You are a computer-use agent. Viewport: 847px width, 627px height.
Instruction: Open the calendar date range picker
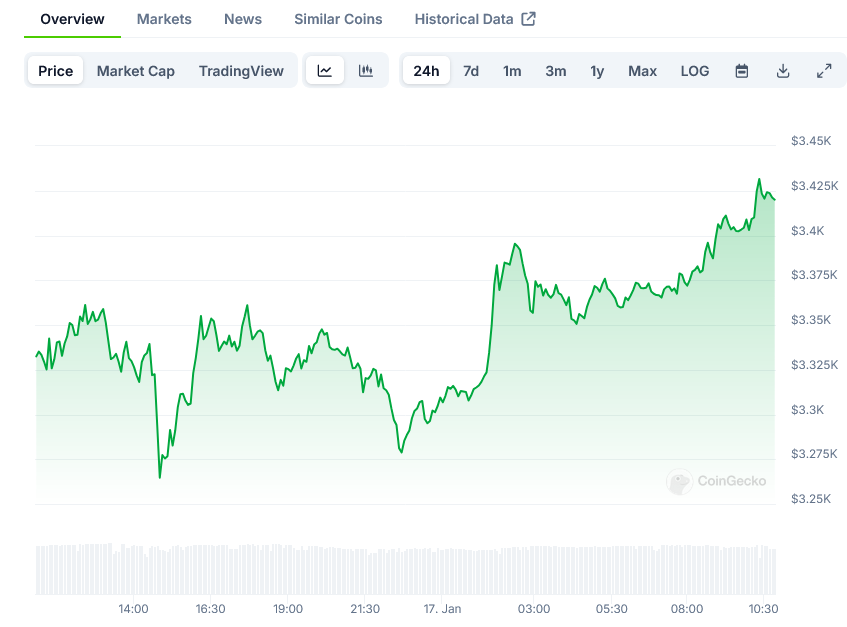(742, 71)
